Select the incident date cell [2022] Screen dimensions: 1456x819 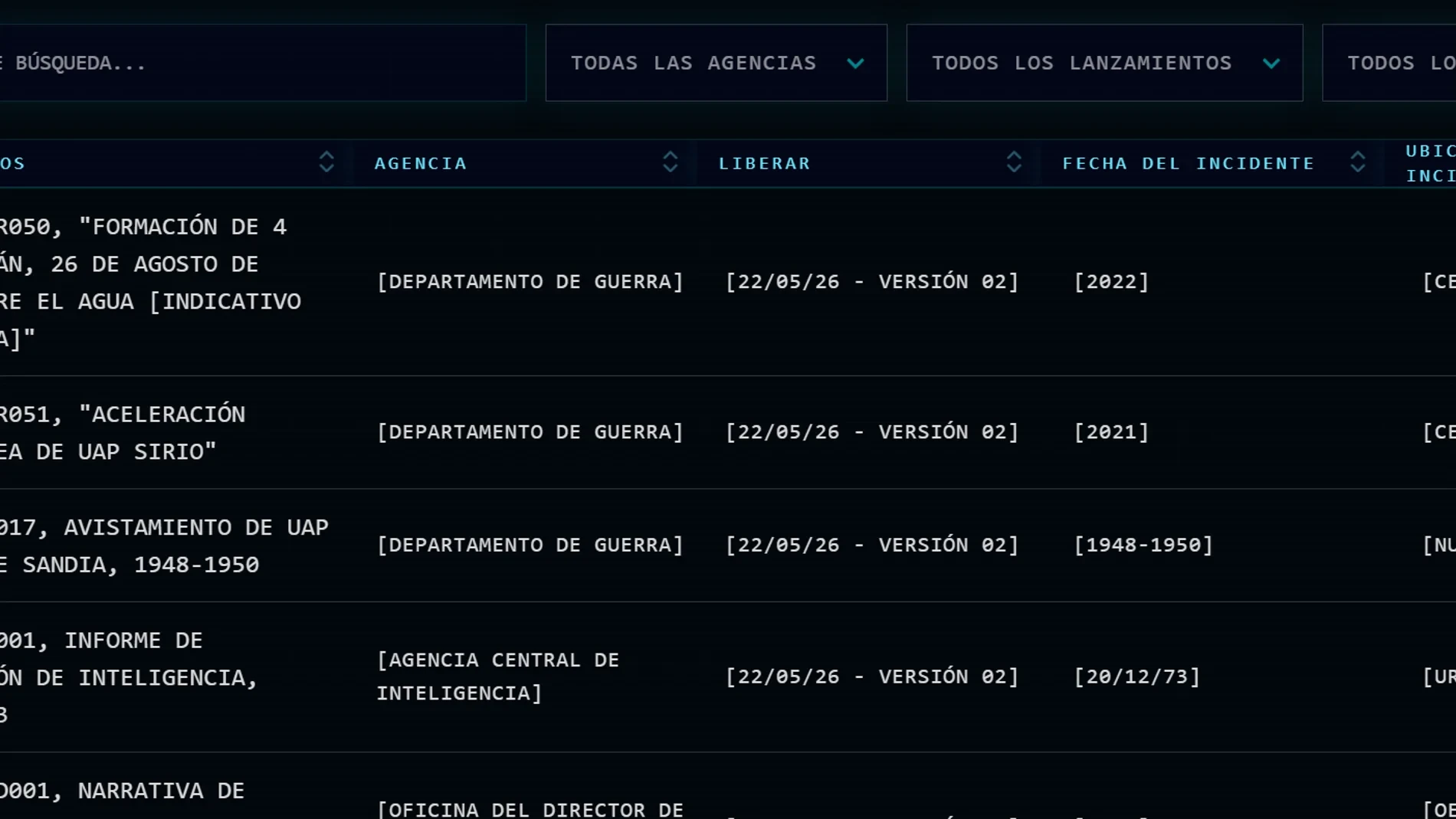pyautogui.click(x=1111, y=282)
